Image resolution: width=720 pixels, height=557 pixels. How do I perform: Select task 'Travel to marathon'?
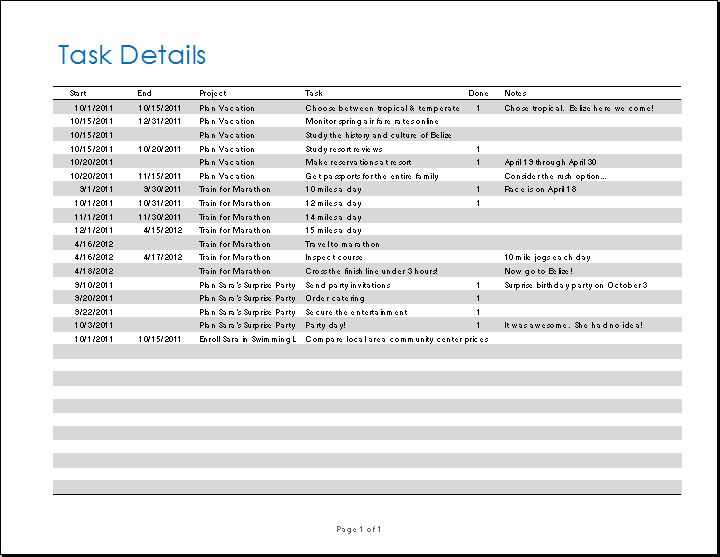pos(342,244)
